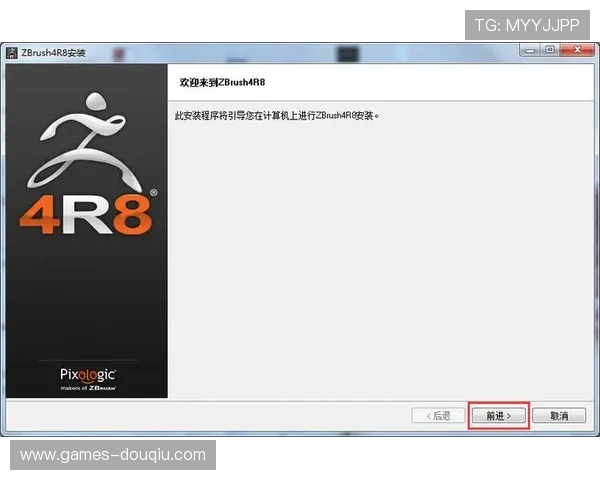
Task: Click the orange 4R8 logo
Action: 83,214
